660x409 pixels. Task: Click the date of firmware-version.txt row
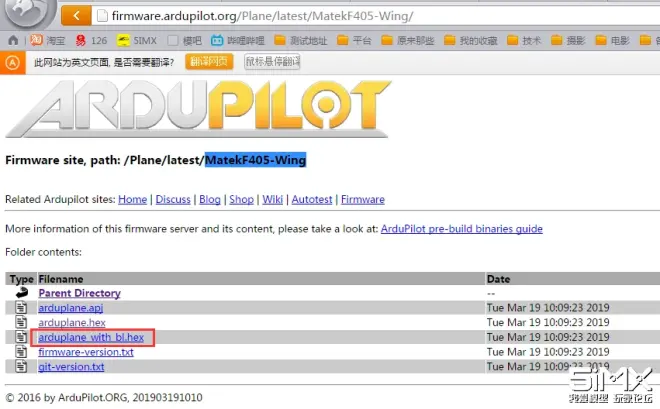[548, 352]
